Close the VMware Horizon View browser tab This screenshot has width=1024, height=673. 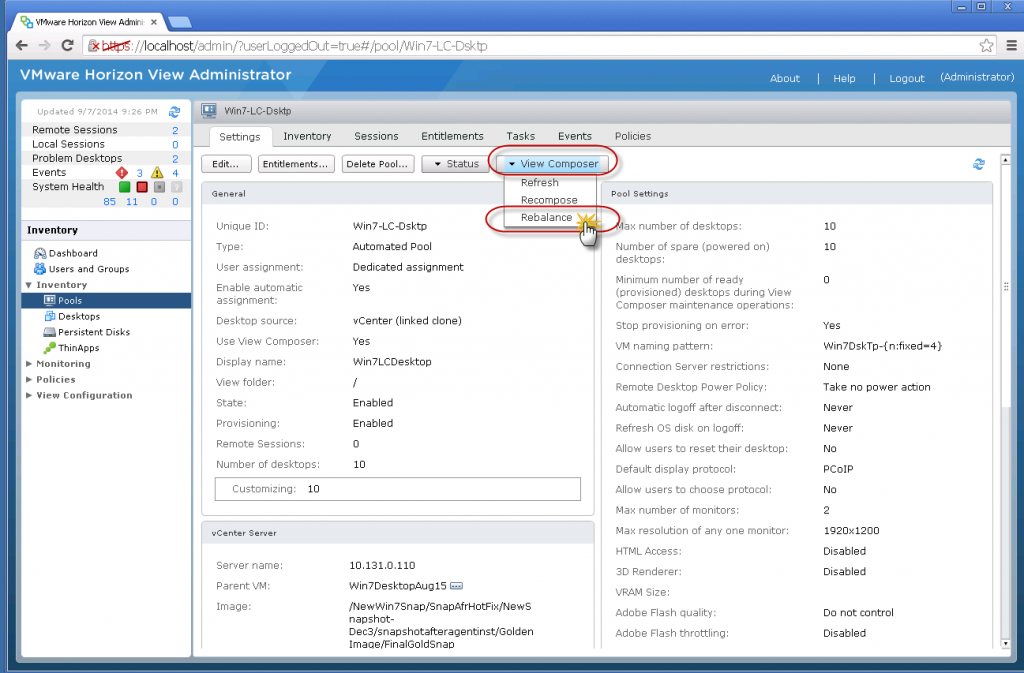[x=153, y=22]
